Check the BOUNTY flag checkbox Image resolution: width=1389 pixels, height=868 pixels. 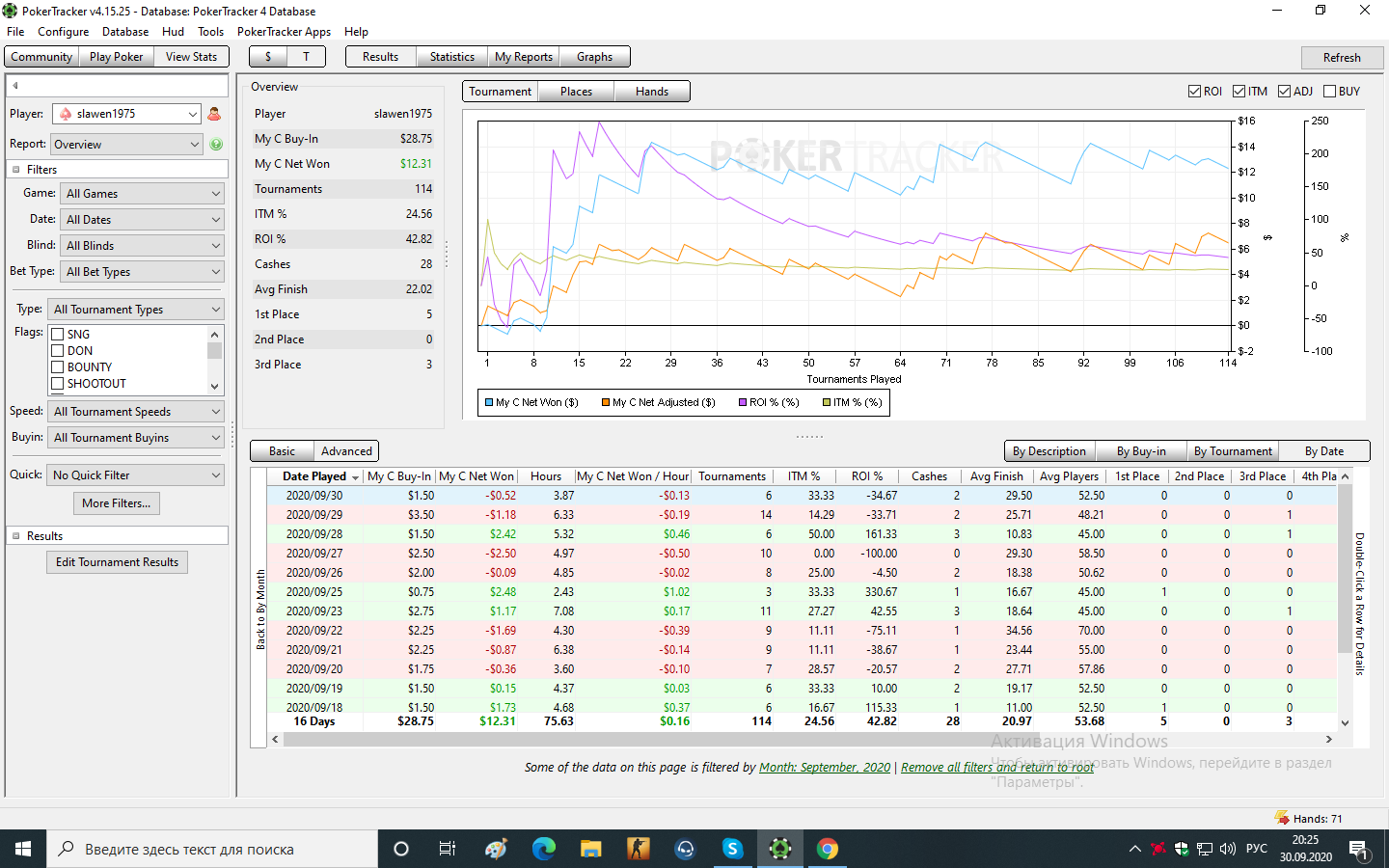58,367
